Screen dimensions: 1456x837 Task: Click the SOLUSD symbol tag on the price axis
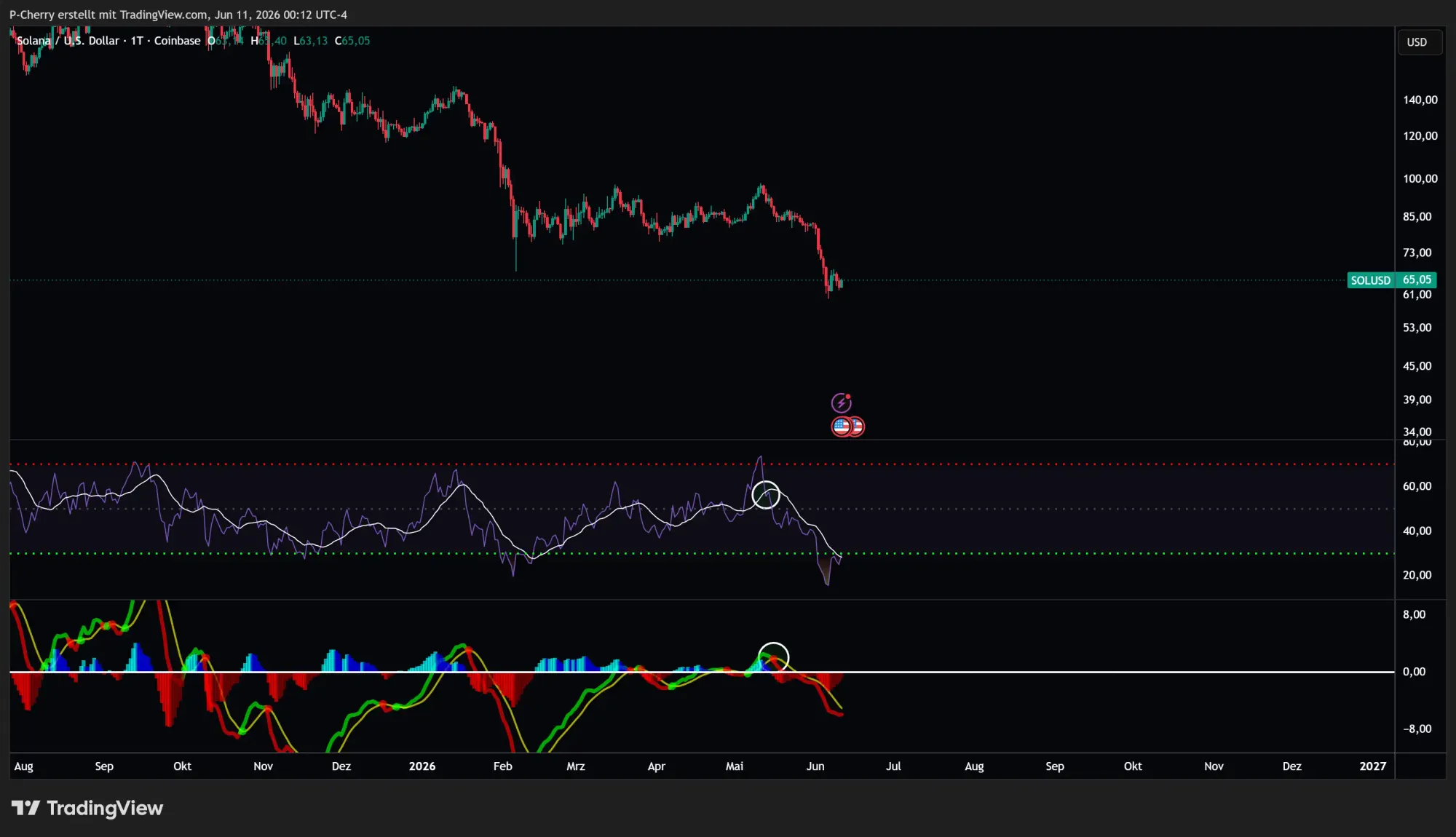(x=1370, y=280)
